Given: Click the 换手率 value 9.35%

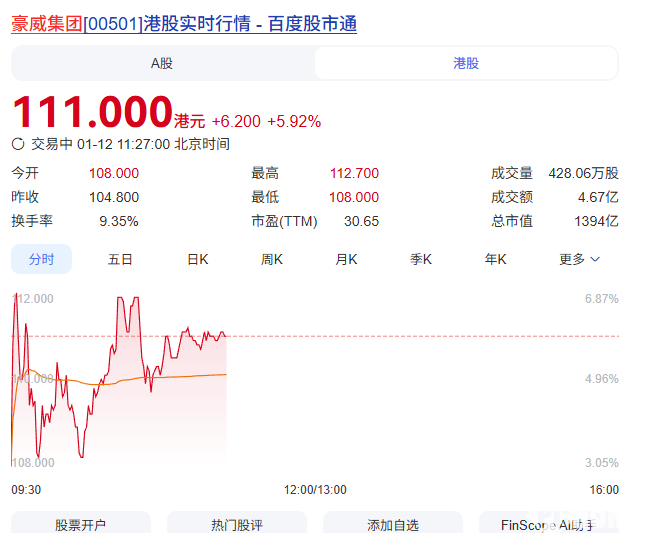Looking at the screenshot, I should [x=119, y=221].
